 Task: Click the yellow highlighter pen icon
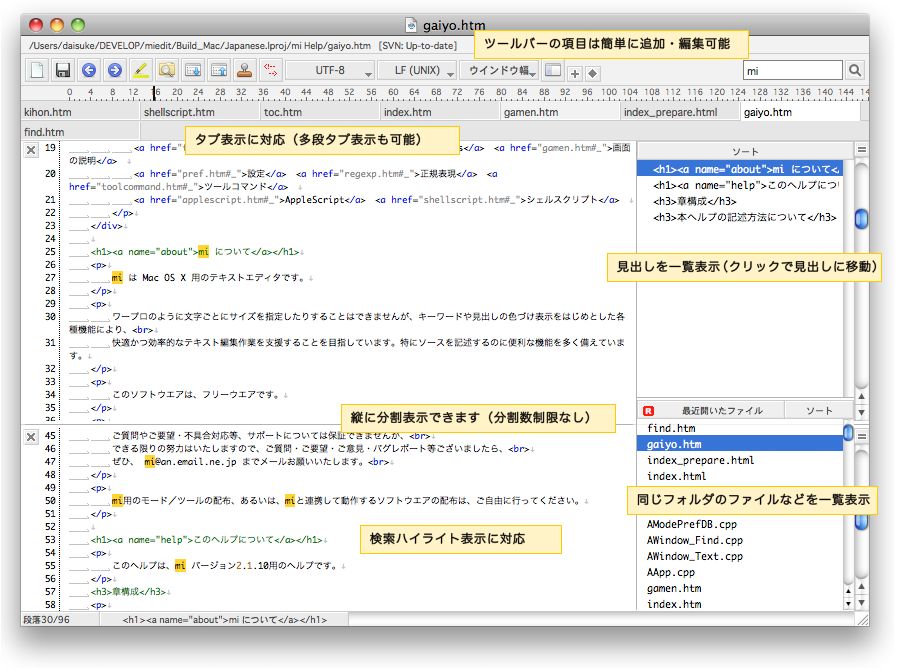point(141,71)
